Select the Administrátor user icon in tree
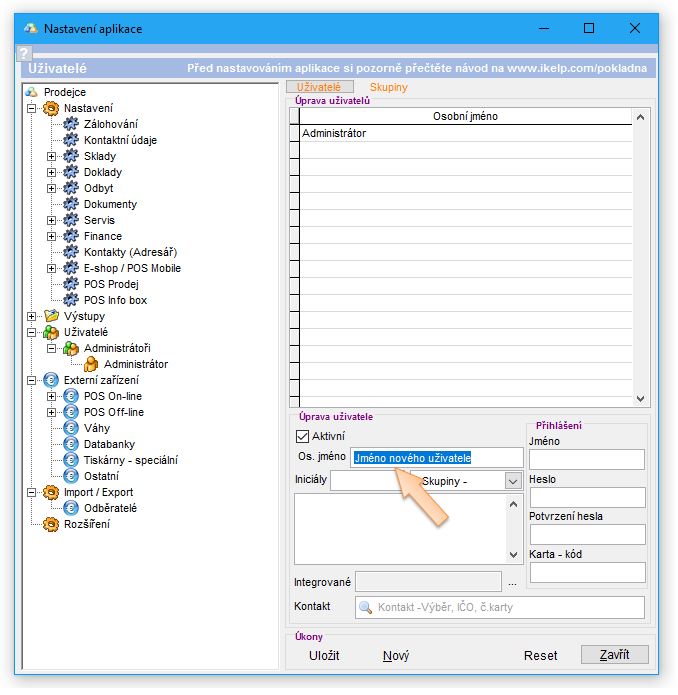The width and height of the screenshot is (678, 695). [x=90, y=364]
